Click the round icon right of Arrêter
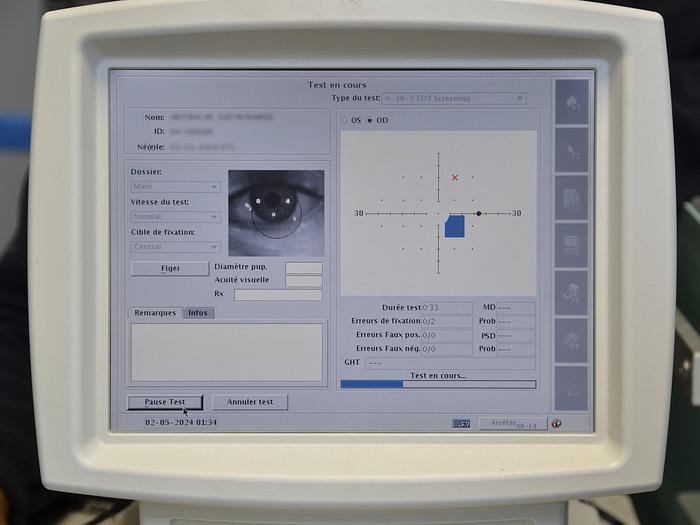This screenshot has width=700, height=525. 556,423
